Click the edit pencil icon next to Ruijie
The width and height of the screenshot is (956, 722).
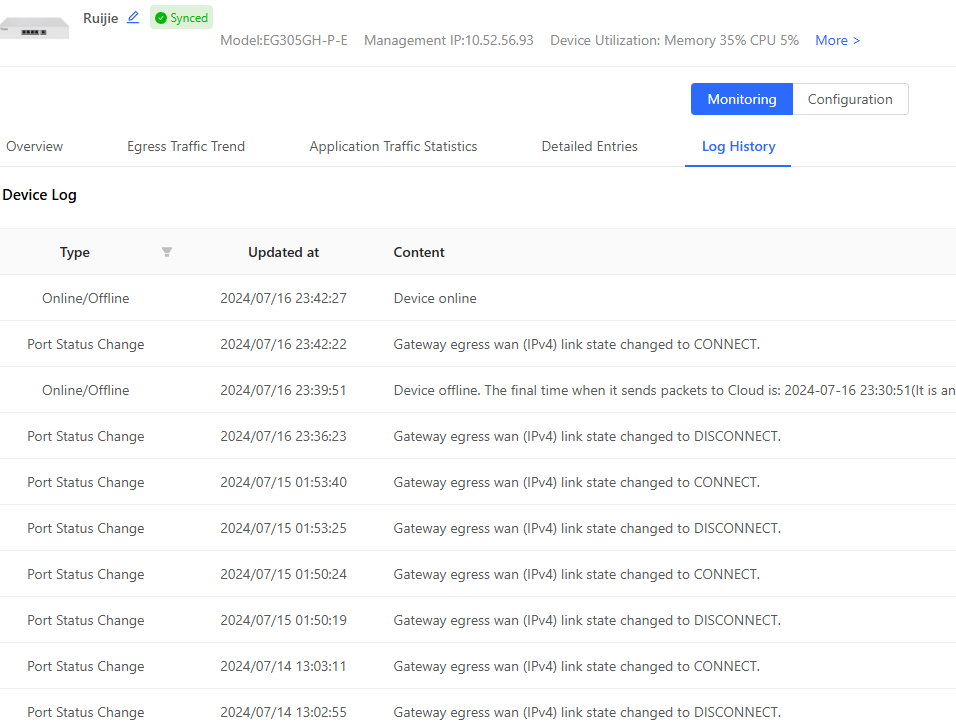point(133,18)
